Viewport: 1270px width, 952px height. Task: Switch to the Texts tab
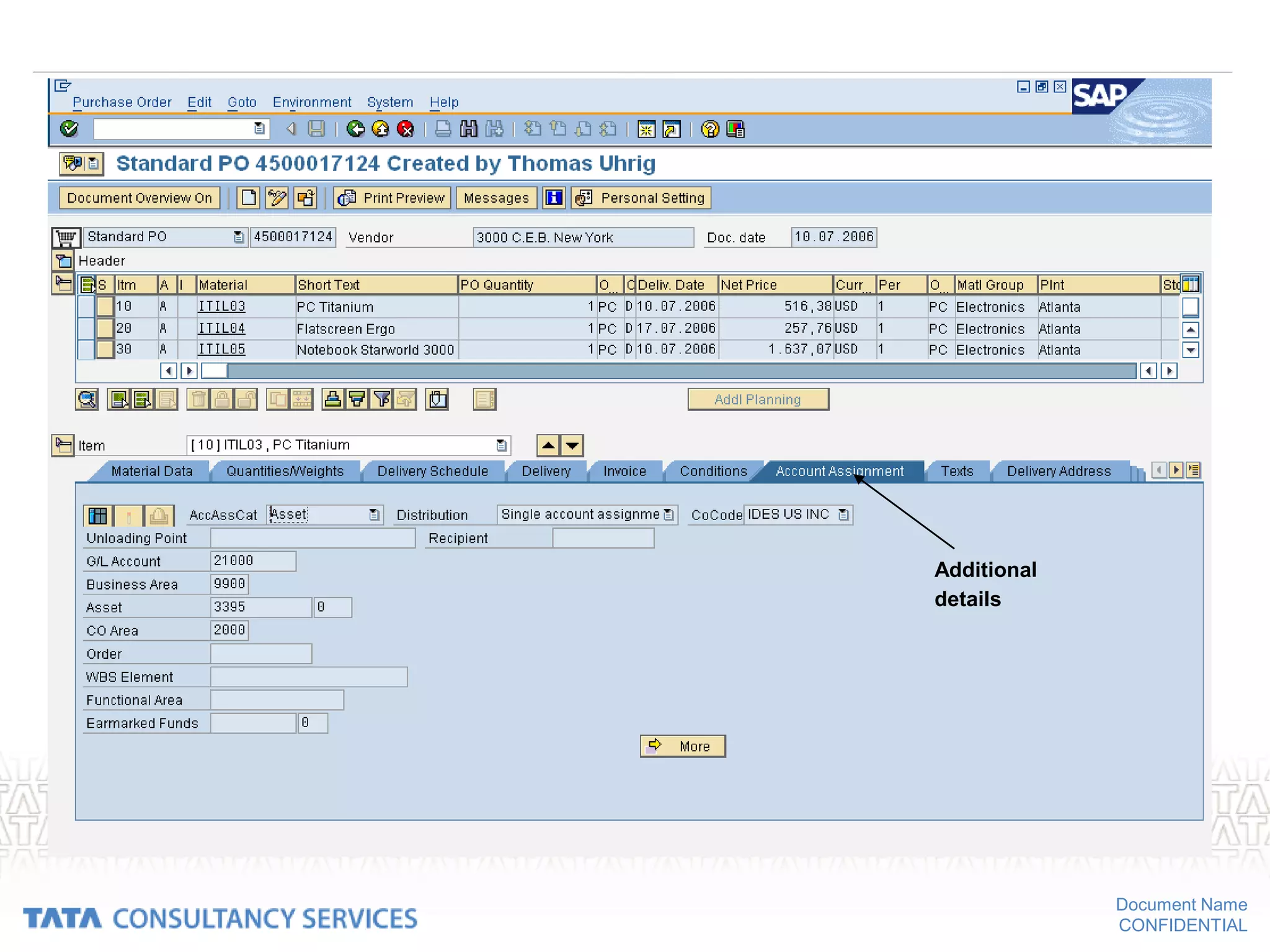click(957, 471)
